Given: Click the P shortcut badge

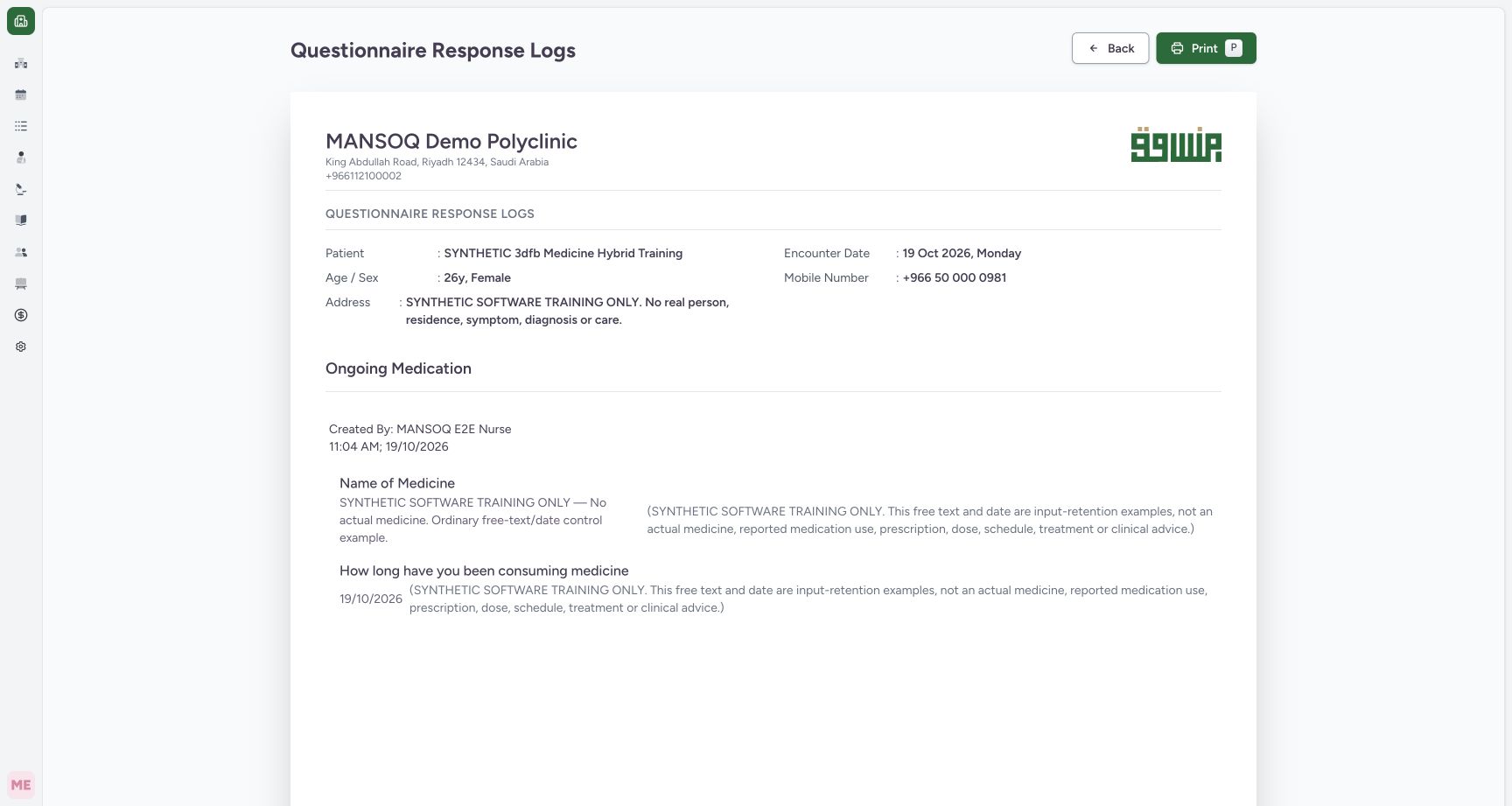Looking at the screenshot, I should pos(1234,48).
